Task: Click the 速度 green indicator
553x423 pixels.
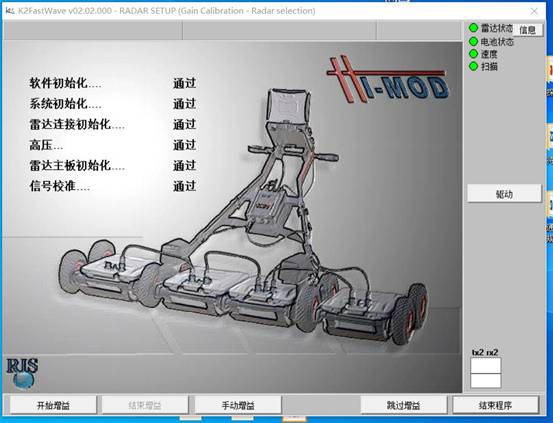Action: coord(473,54)
